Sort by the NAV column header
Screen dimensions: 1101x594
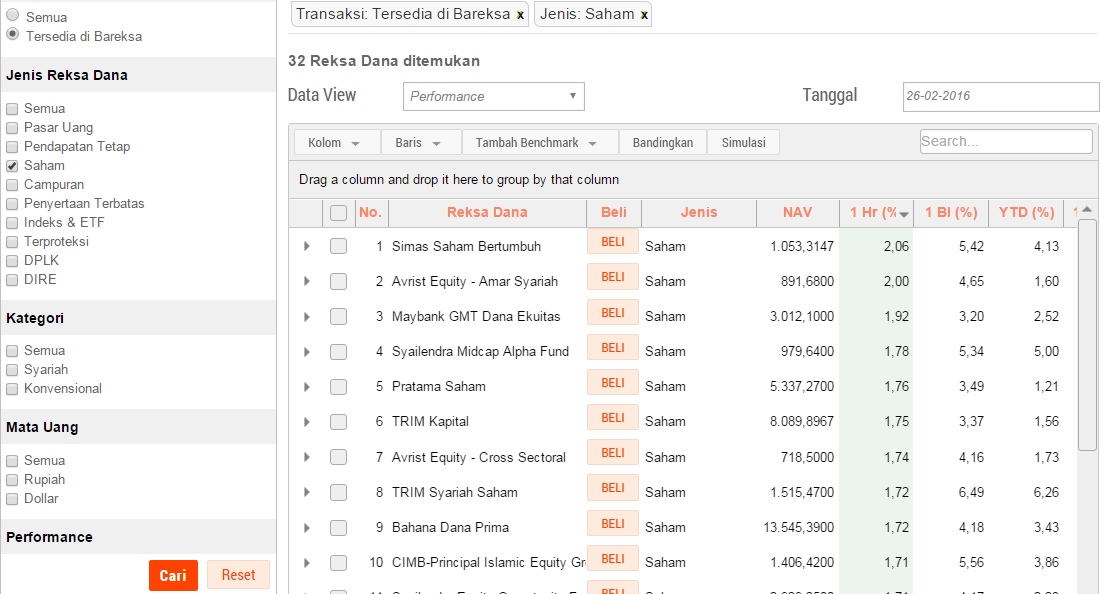[x=798, y=213]
